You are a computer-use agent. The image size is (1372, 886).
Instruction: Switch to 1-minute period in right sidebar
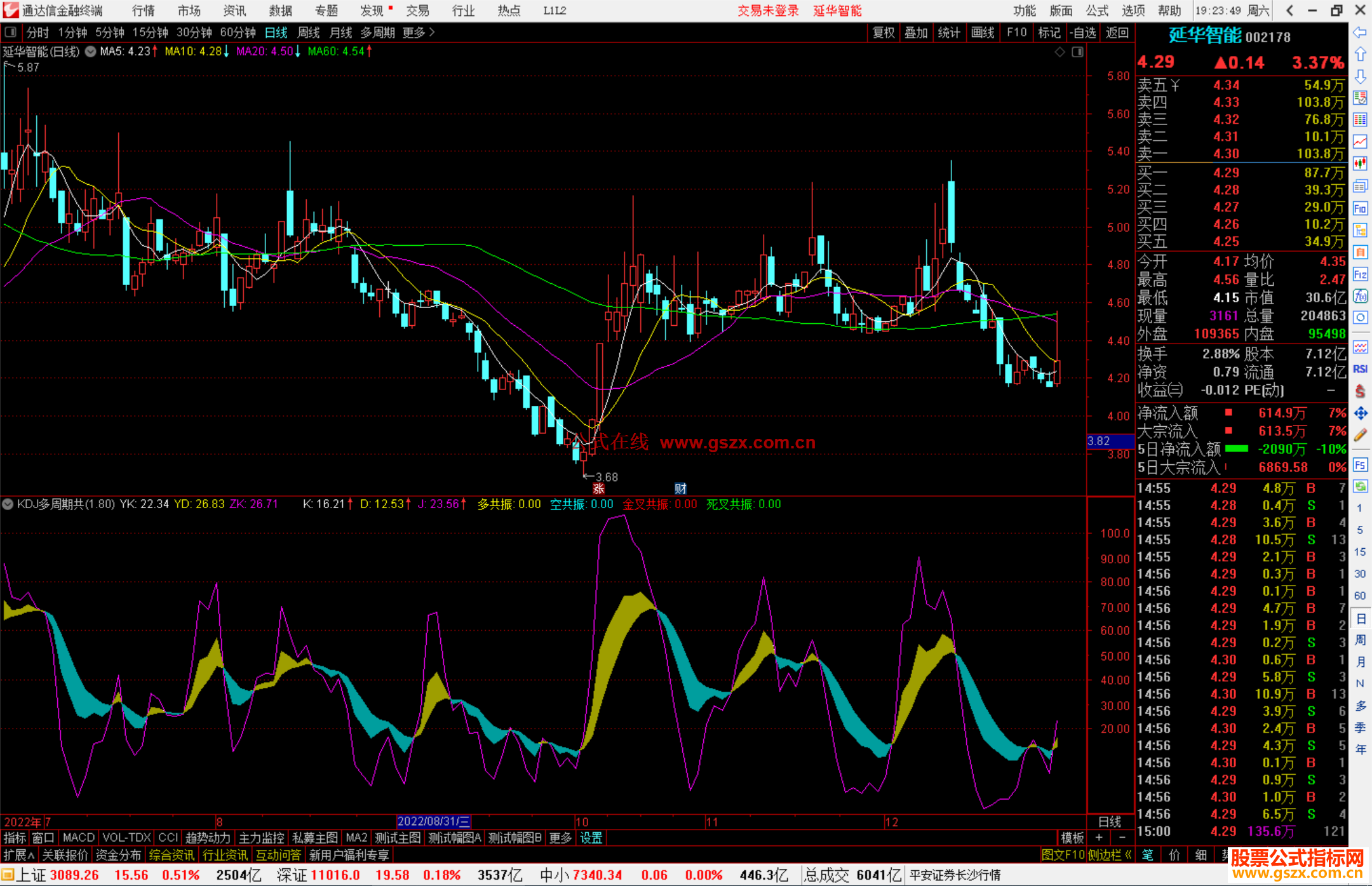1359,508
